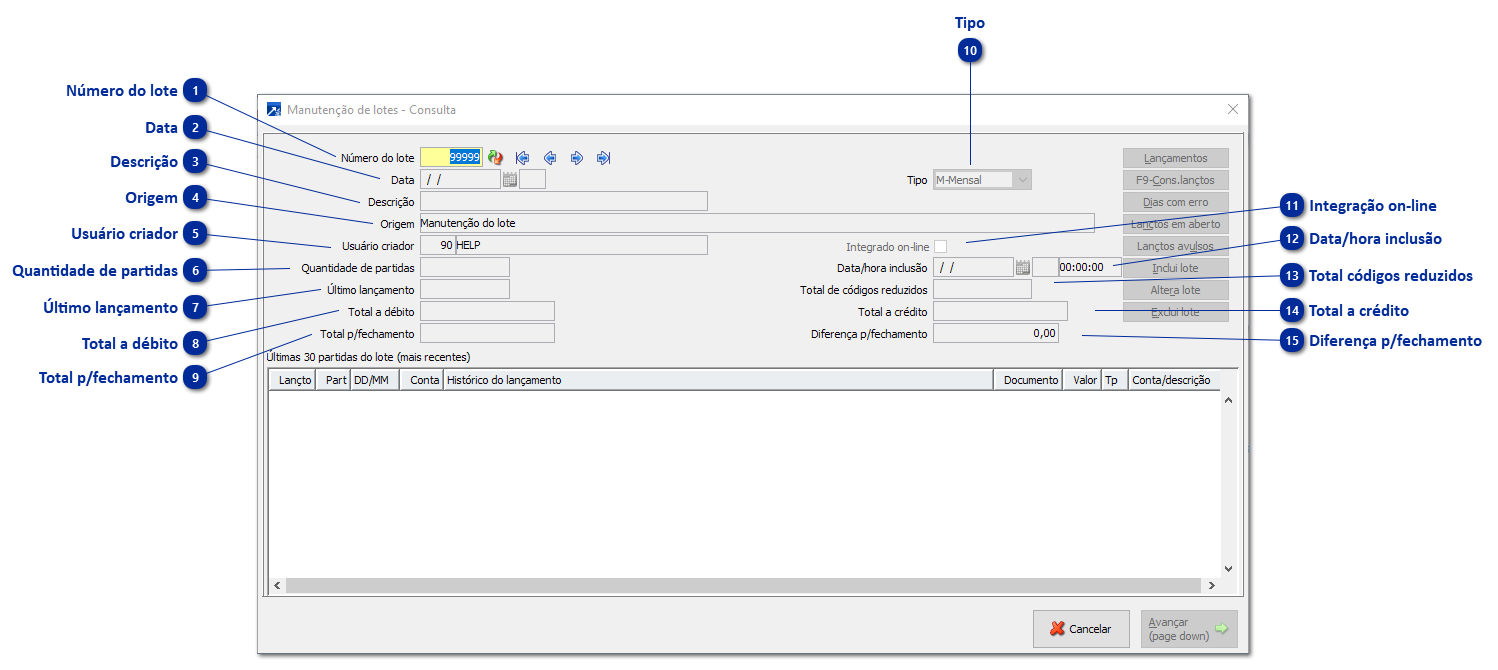
Task: Go to next lote record arrow
Action: point(576,158)
